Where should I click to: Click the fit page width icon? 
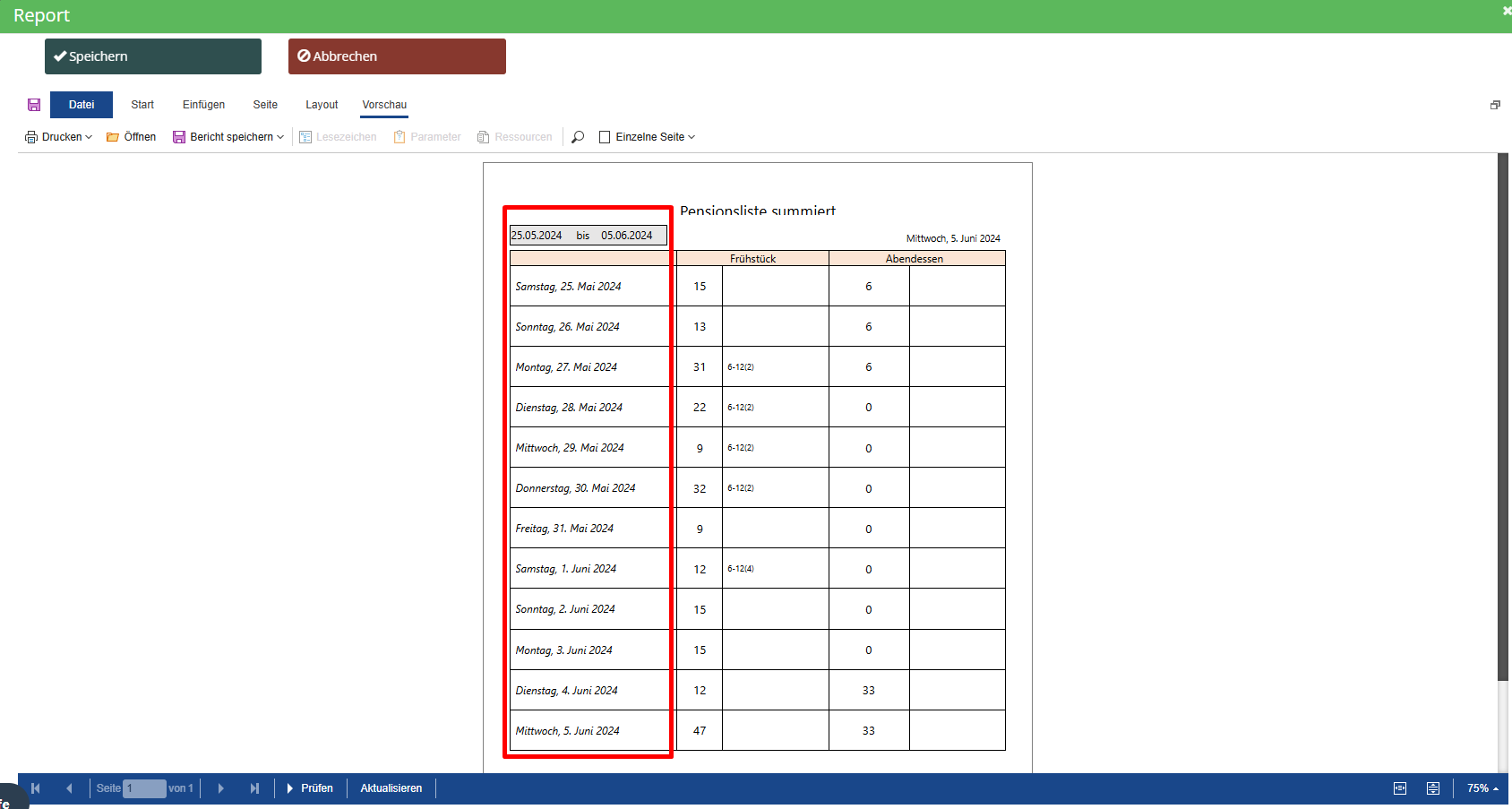click(x=1400, y=788)
